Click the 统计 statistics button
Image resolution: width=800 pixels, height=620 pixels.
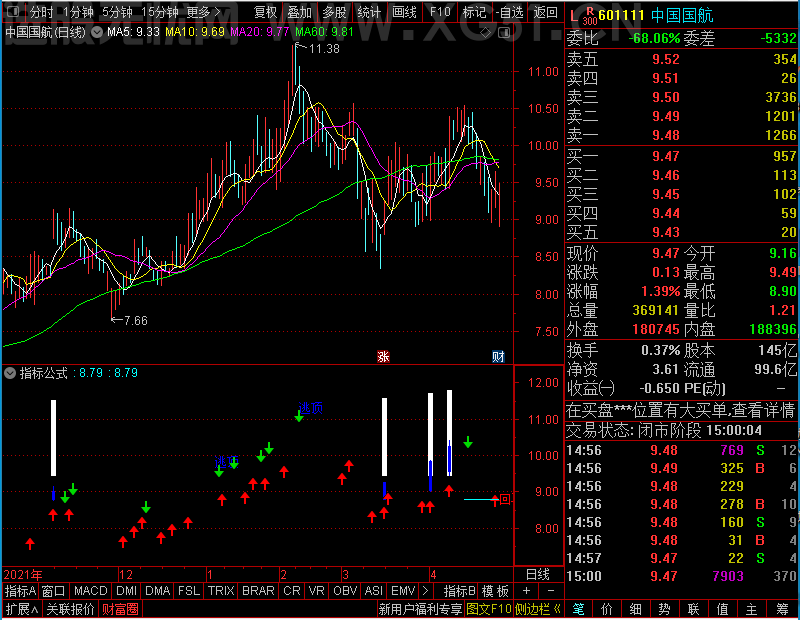pos(369,12)
